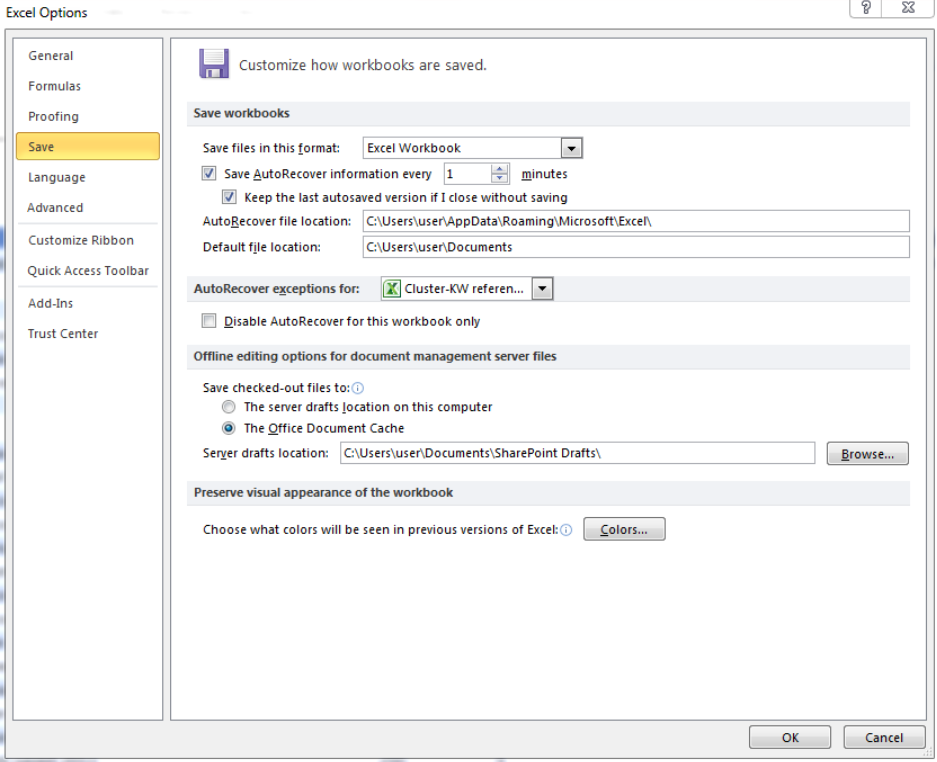This screenshot has width=937, height=762.
Task: Click the Default file location field
Action: [x=636, y=247]
